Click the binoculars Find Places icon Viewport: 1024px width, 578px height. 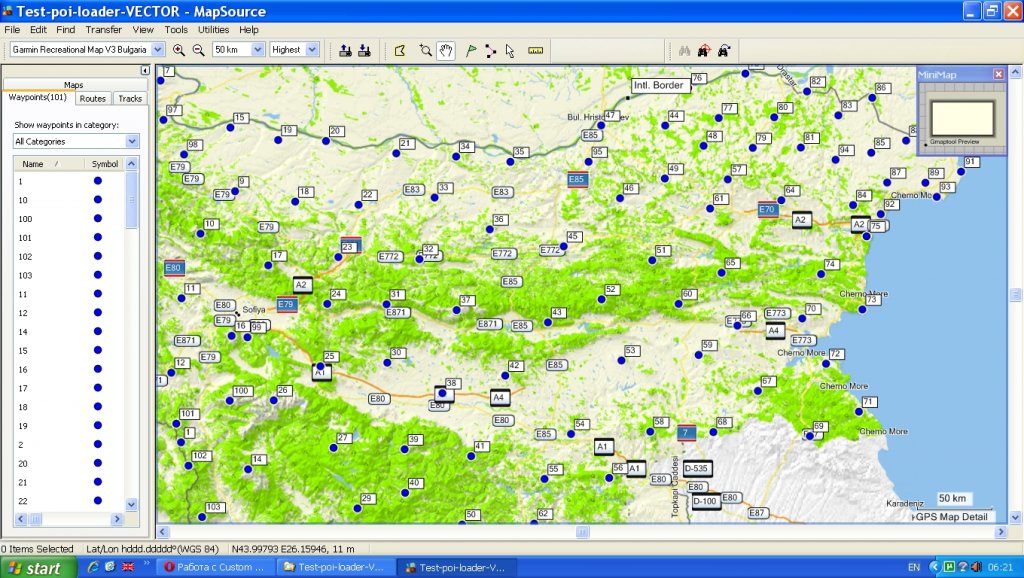point(685,50)
